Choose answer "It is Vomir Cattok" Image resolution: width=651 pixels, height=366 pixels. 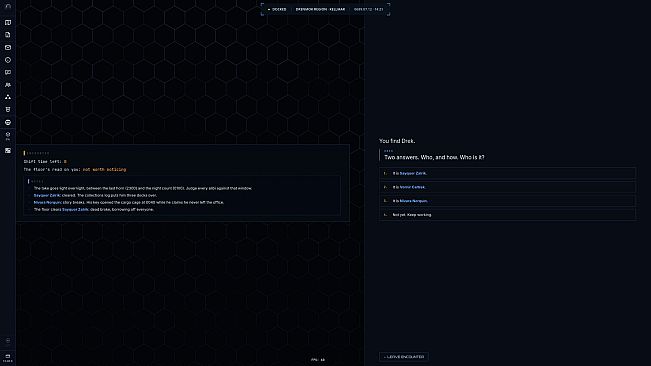pyautogui.click(x=507, y=187)
